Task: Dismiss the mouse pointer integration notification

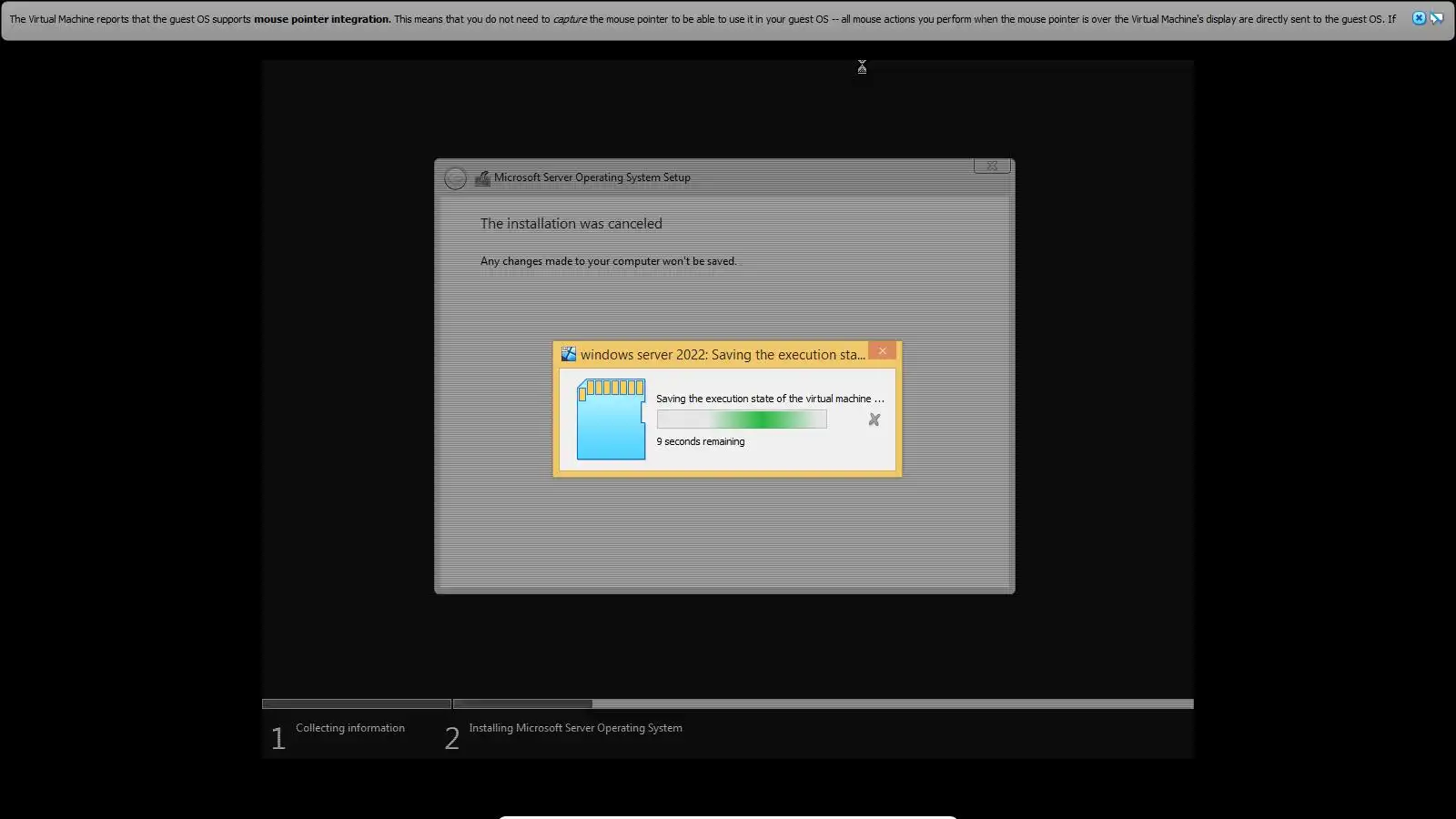Action: click(x=1419, y=18)
